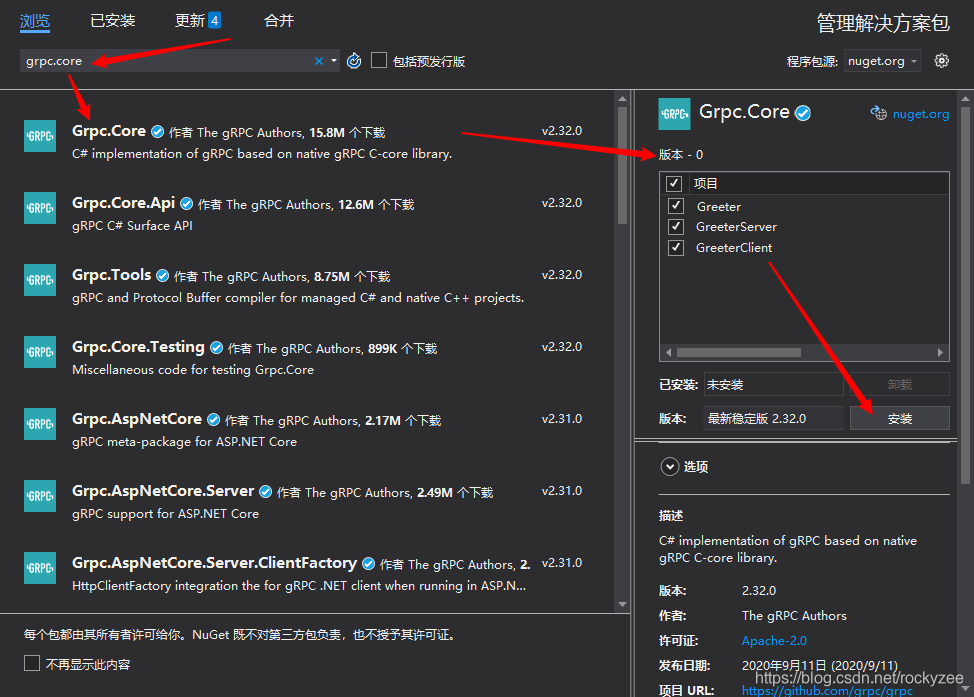Viewport: 974px width, 697px height.
Task: Click the 已安装 未安装 field
Action: pos(773,385)
